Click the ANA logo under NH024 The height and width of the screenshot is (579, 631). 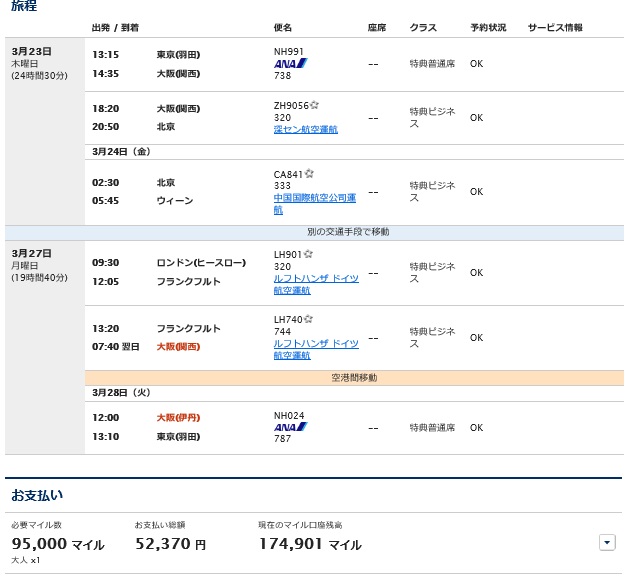click(291, 427)
